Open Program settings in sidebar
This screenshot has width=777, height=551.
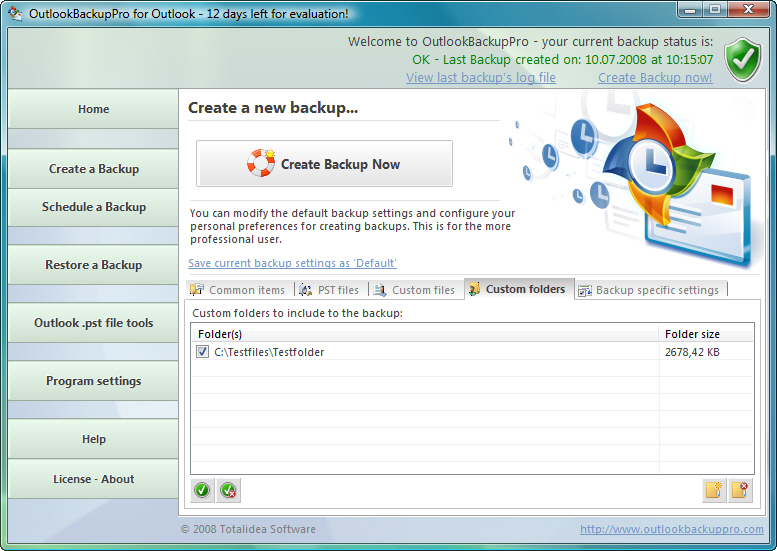pyautogui.click(x=93, y=381)
